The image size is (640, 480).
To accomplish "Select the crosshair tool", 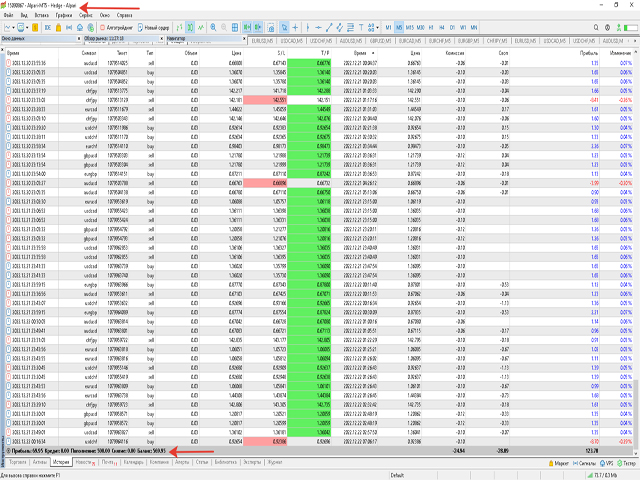I will [x=295, y=27].
